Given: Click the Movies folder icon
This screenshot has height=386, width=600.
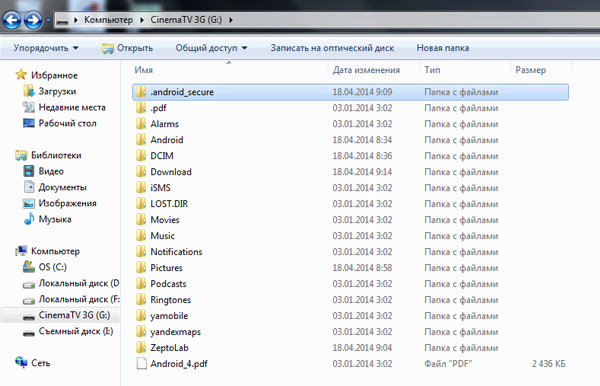Looking at the screenshot, I should [x=141, y=220].
